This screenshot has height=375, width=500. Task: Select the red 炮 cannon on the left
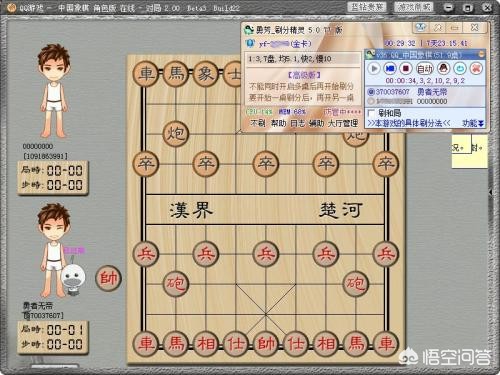click(x=176, y=283)
